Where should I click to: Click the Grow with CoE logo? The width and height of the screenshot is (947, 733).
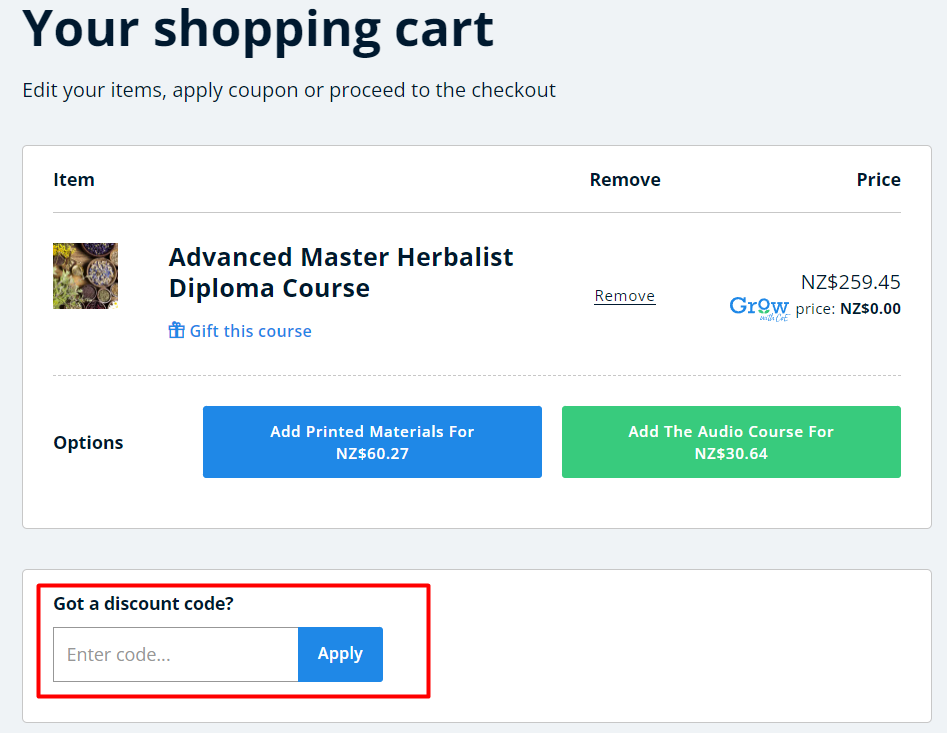point(759,309)
